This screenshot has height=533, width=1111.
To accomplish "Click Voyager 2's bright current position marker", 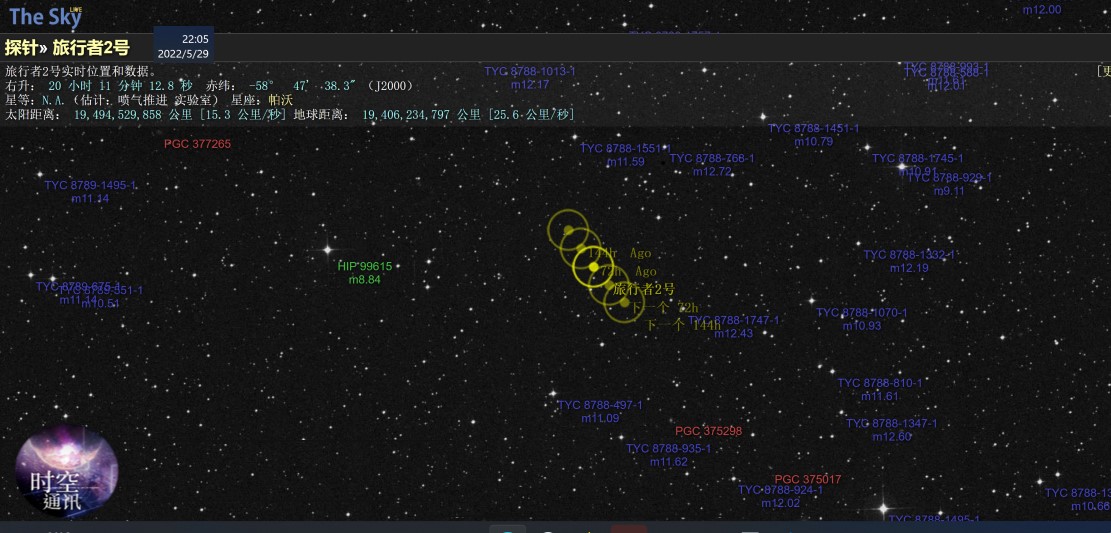I will point(593,266).
